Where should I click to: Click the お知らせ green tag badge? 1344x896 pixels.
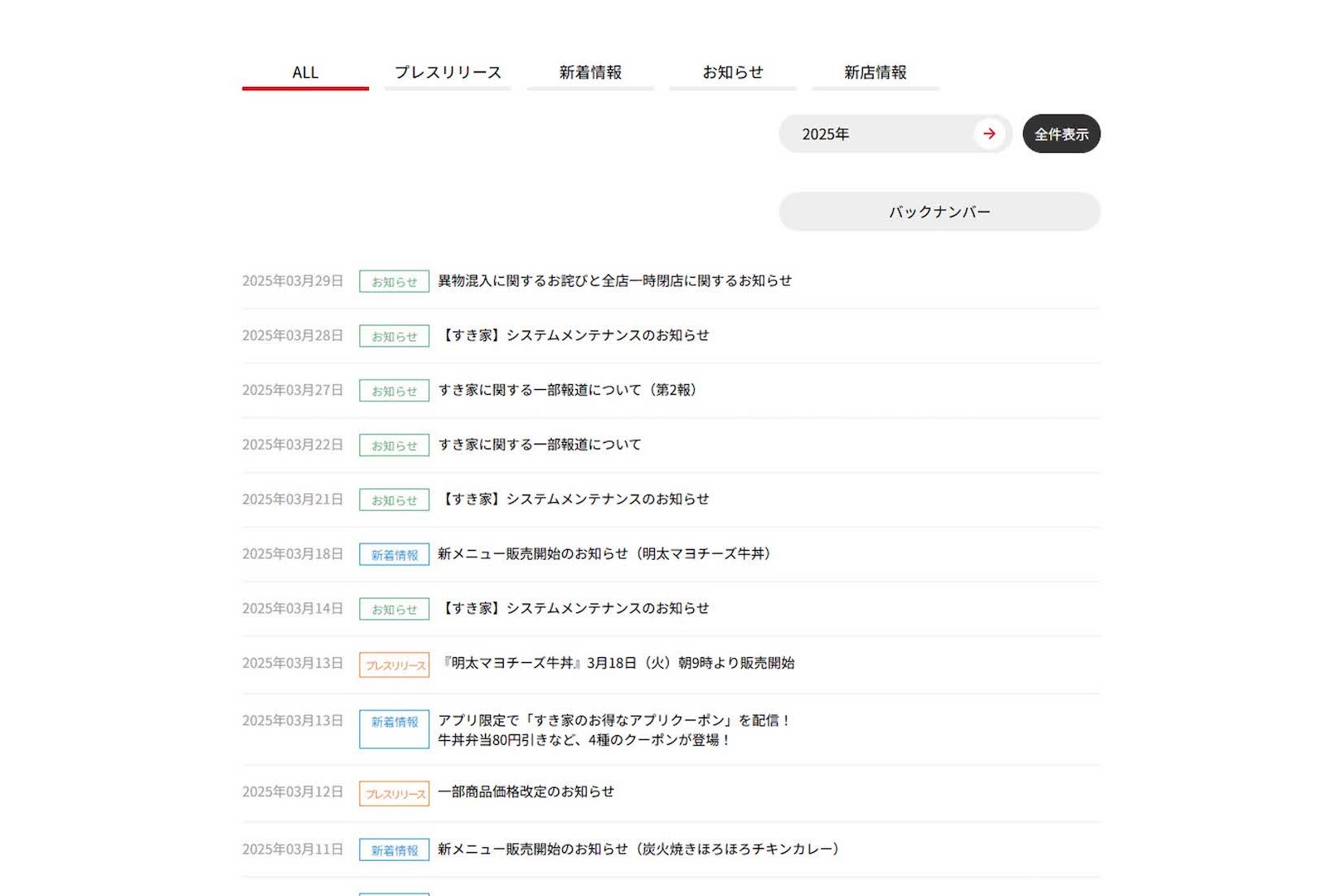[x=393, y=280]
